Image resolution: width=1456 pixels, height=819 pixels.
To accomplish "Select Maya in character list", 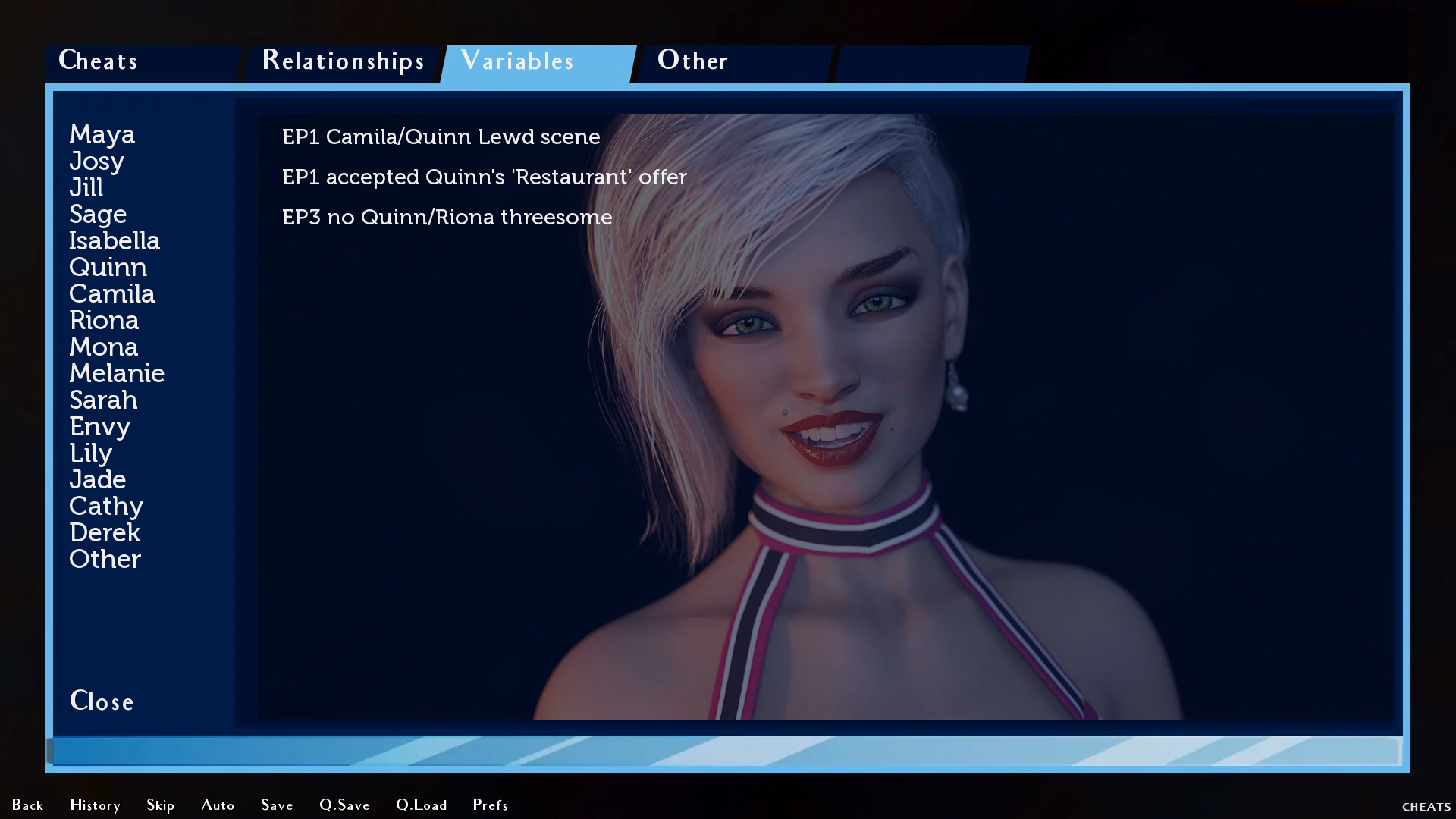I will [x=102, y=134].
